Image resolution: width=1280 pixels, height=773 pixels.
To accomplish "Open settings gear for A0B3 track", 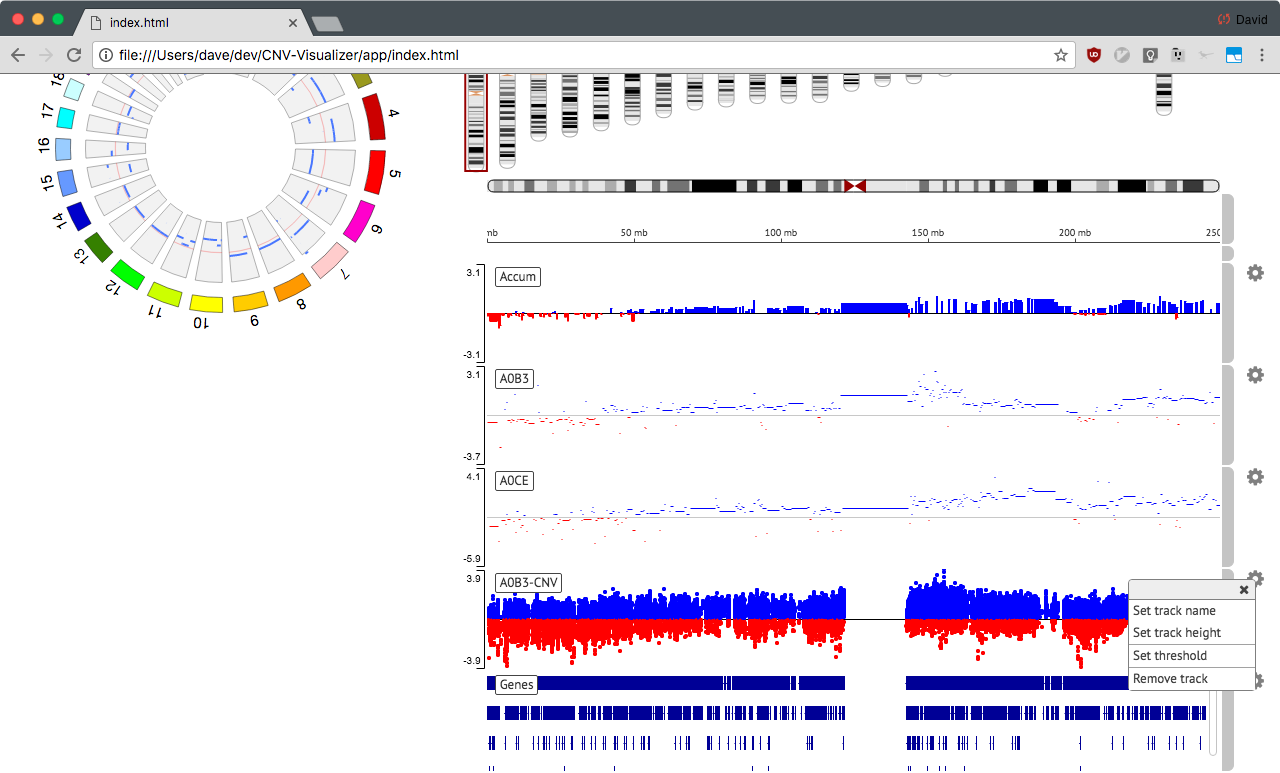I will click(1255, 375).
